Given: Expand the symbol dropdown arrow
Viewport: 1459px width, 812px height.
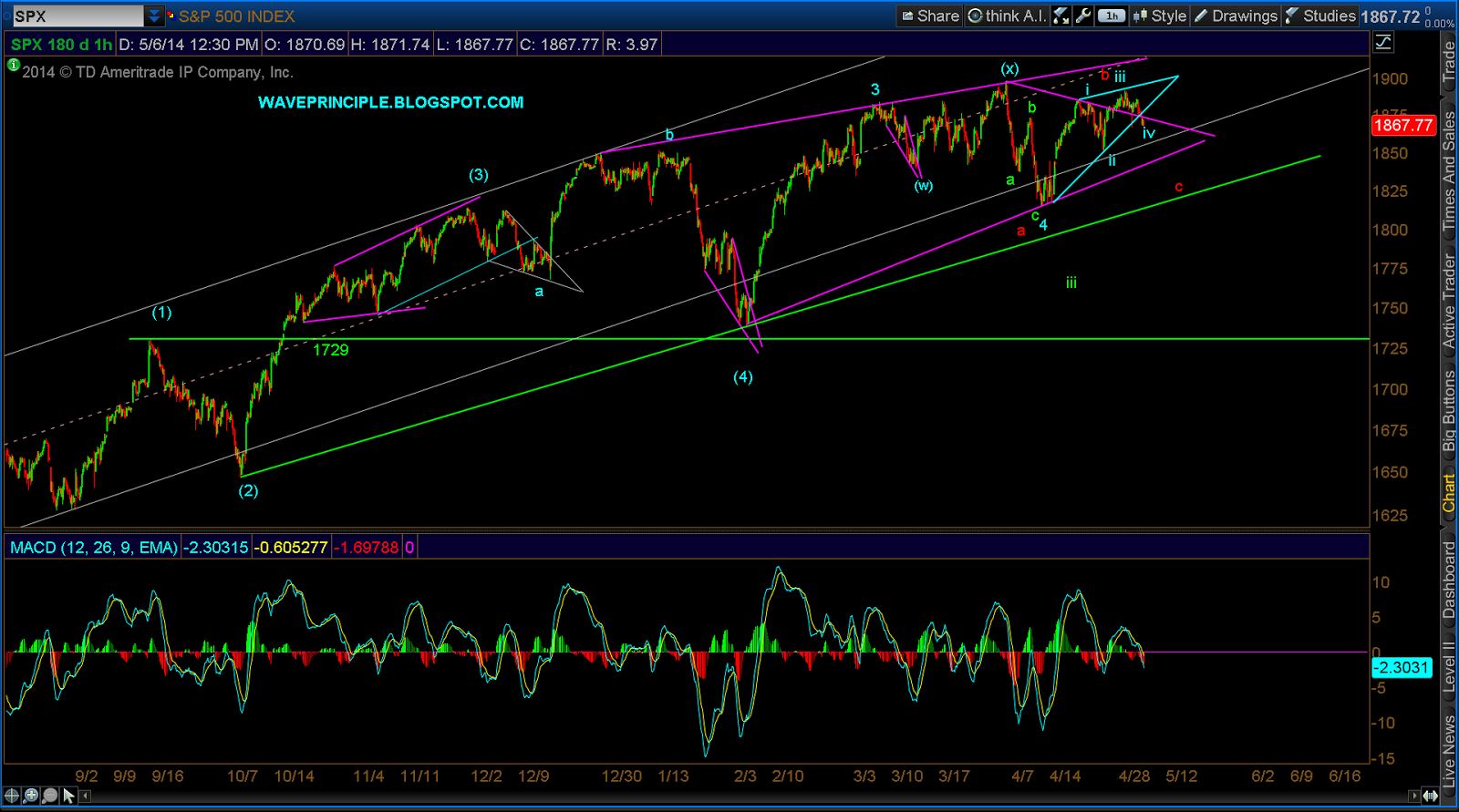Looking at the screenshot, I should (153, 15).
